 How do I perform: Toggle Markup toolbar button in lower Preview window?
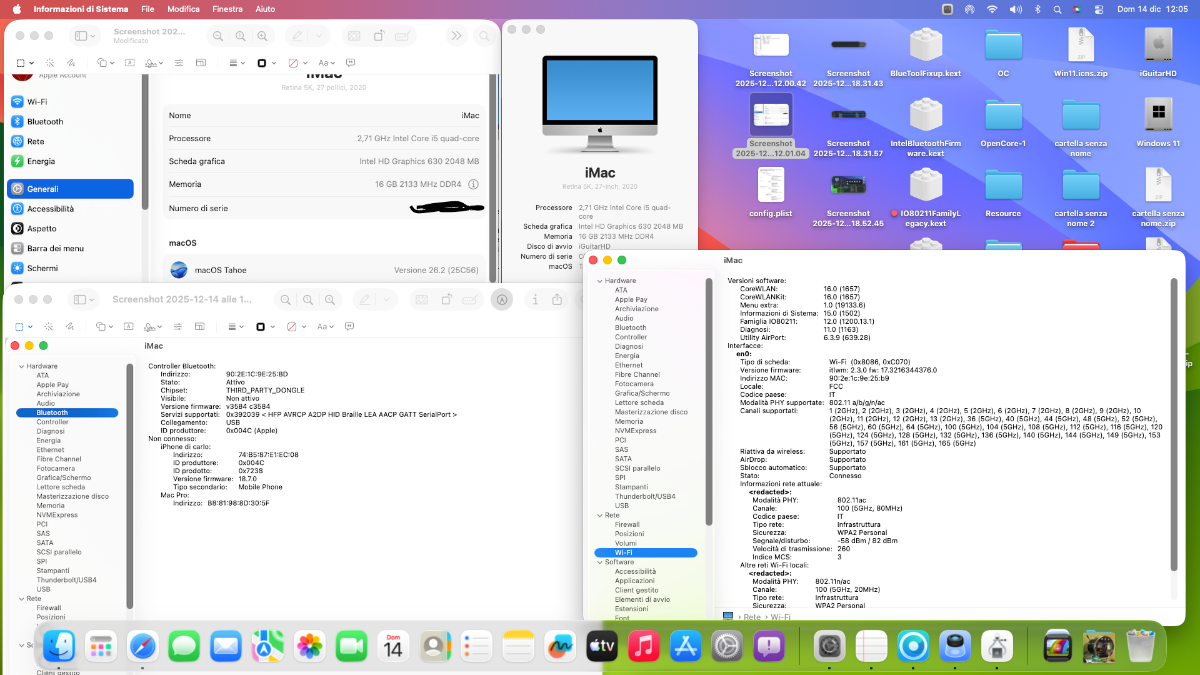pyautogui.click(x=503, y=299)
